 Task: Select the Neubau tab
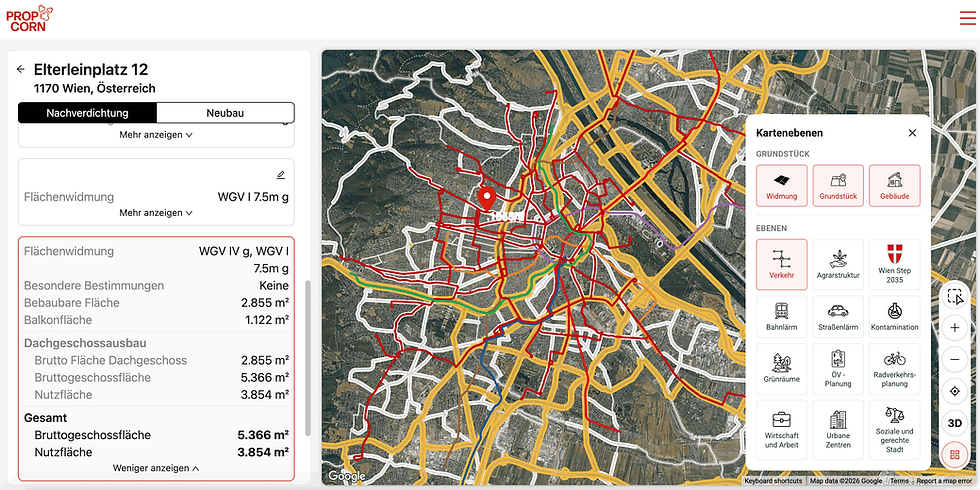(225, 113)
